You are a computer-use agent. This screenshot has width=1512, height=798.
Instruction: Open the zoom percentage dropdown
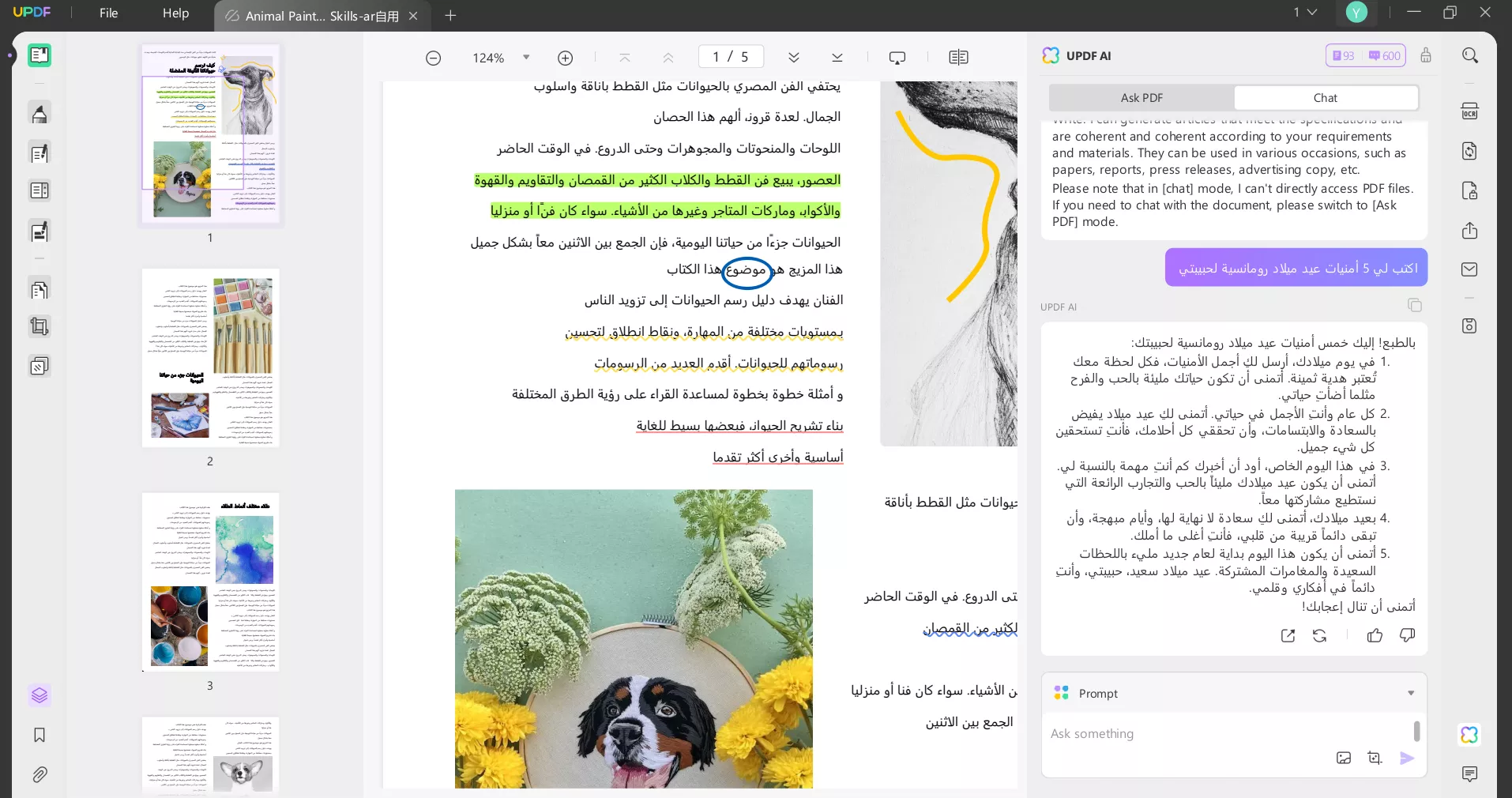pyautogui.click(x=526, y=57)
